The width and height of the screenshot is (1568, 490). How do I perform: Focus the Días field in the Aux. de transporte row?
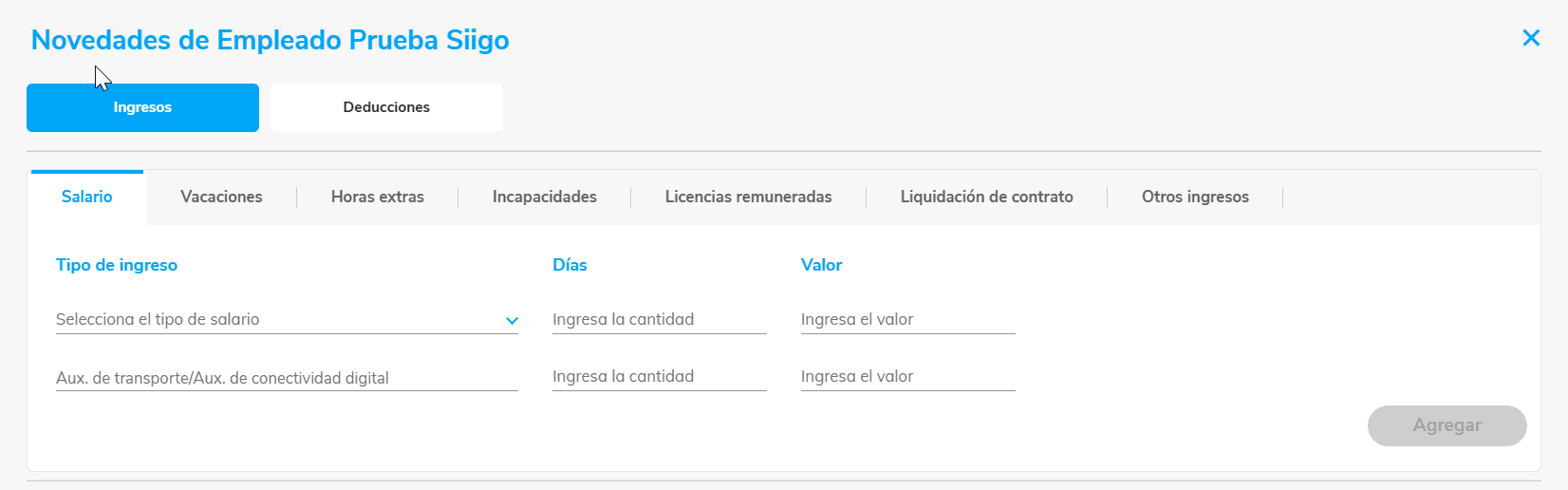659,377
